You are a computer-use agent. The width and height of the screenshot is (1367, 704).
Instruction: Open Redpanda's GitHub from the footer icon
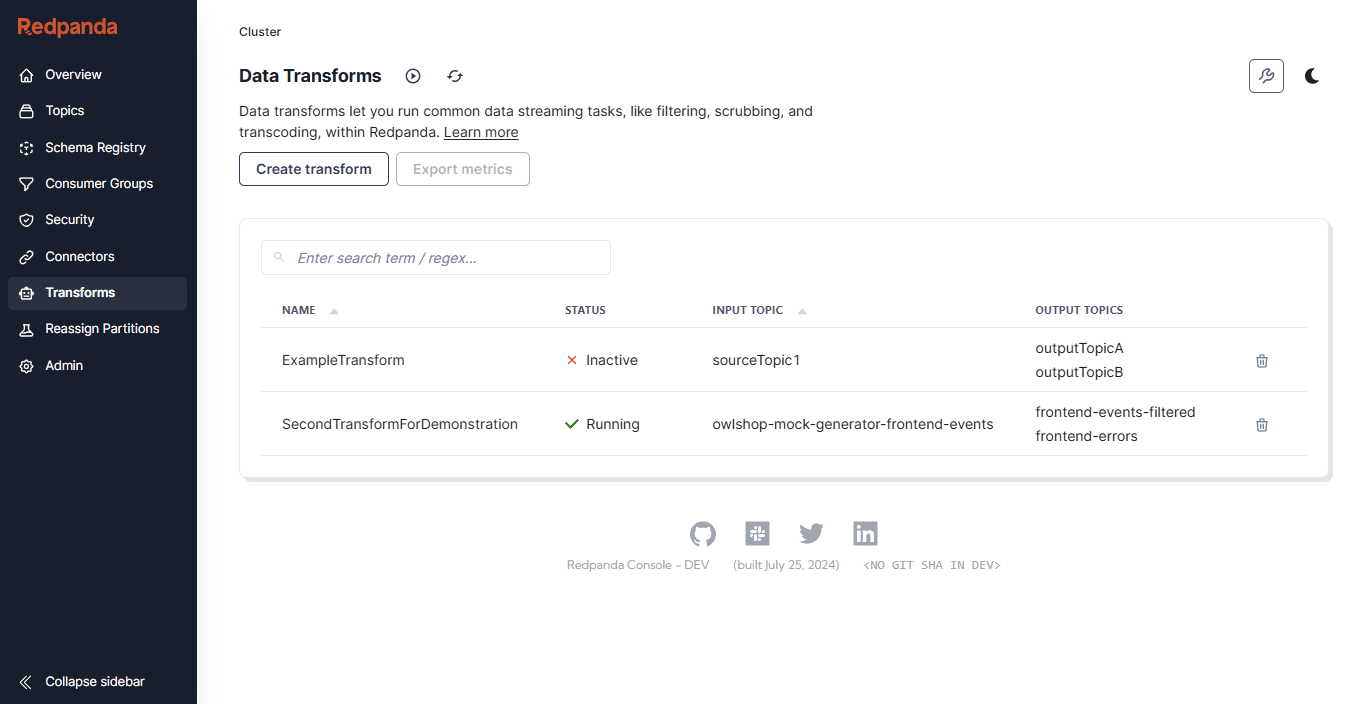[703, 533]
